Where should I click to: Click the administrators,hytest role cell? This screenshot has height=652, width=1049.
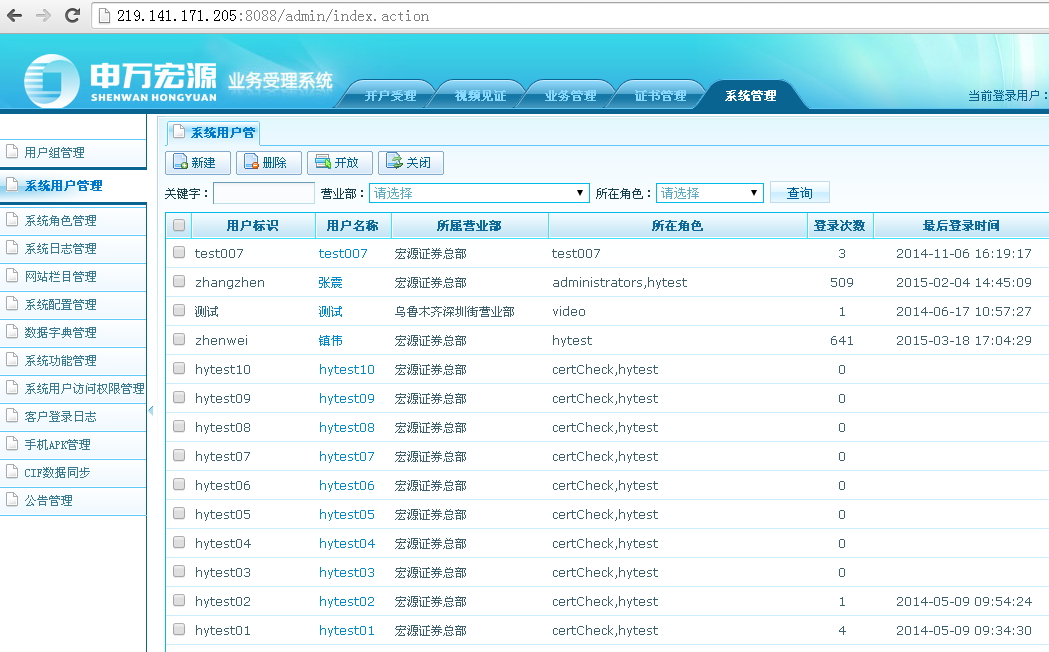[619, 283]
